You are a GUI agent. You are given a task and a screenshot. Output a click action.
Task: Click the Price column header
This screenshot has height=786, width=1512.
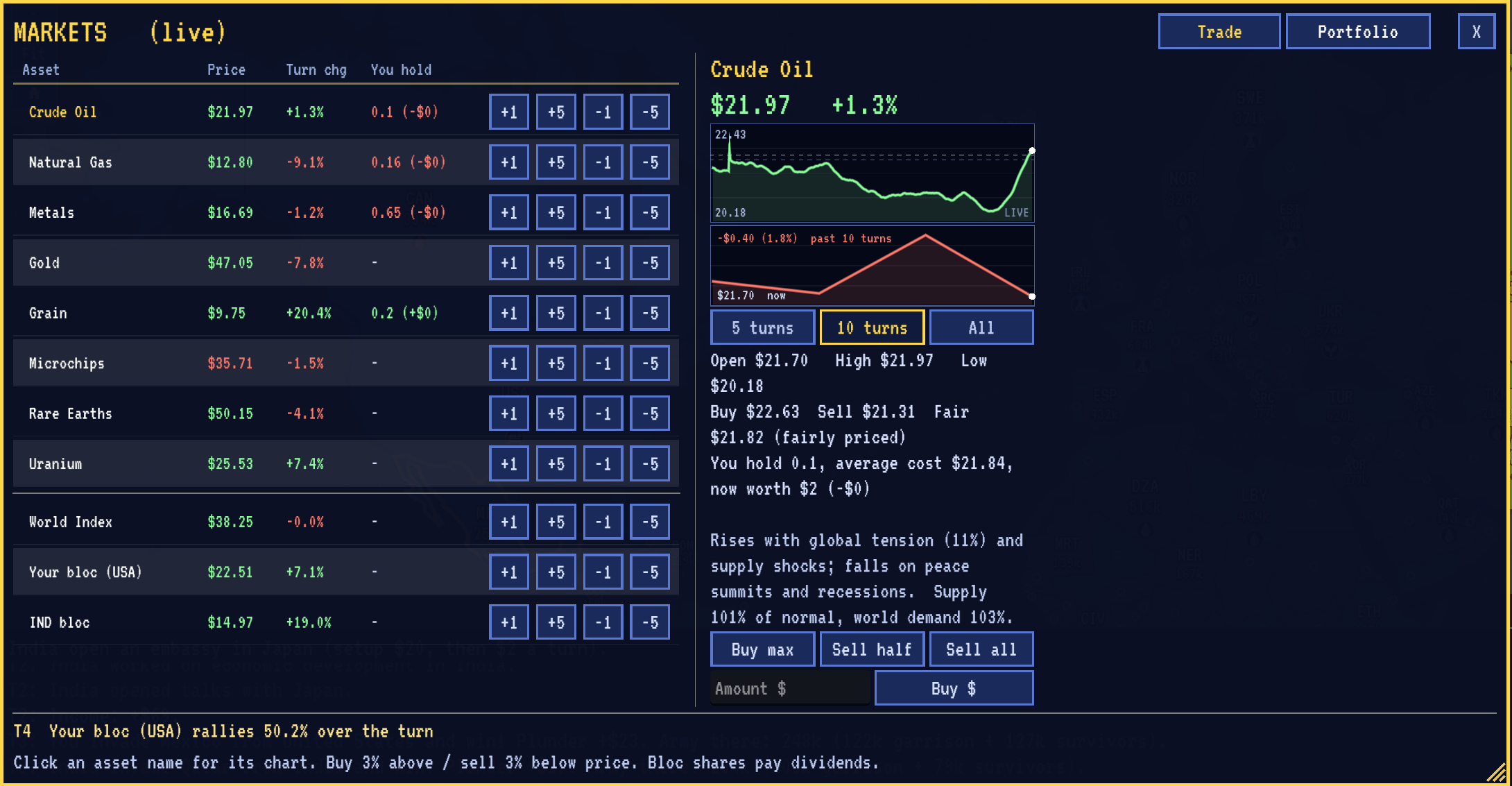pos(226,69)
